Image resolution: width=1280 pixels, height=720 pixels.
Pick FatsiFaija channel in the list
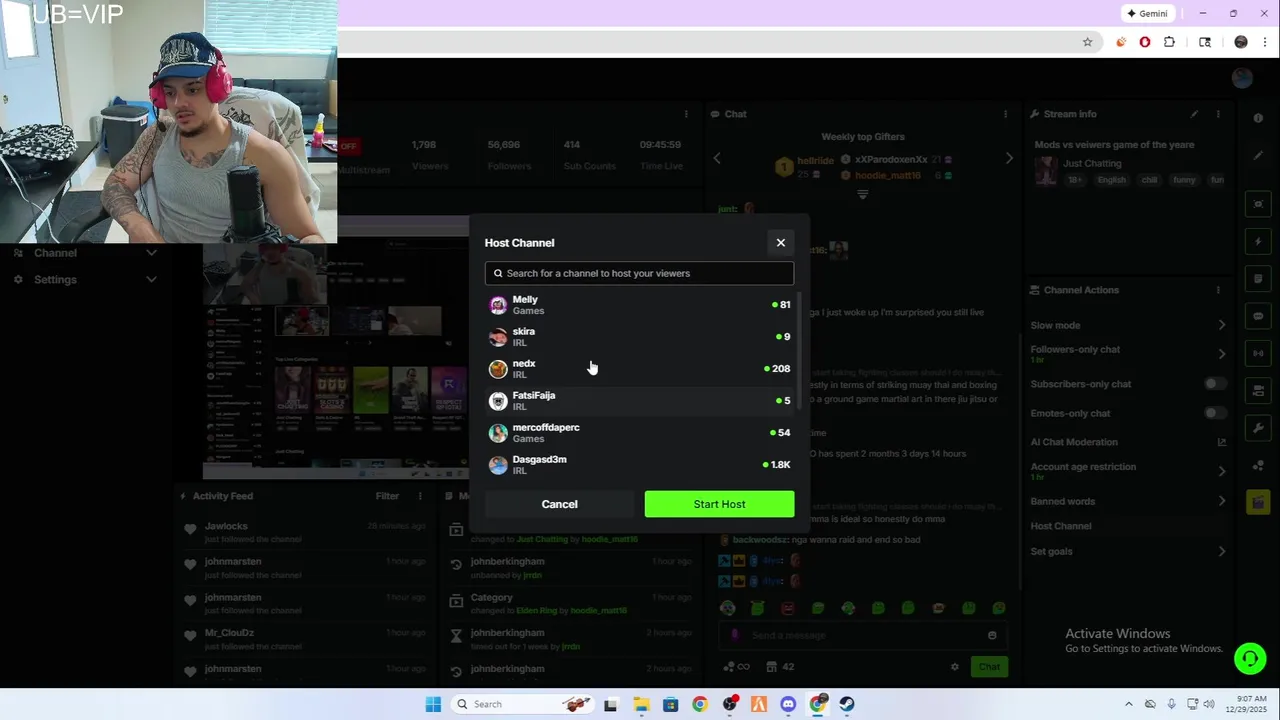tap(639, 401)
